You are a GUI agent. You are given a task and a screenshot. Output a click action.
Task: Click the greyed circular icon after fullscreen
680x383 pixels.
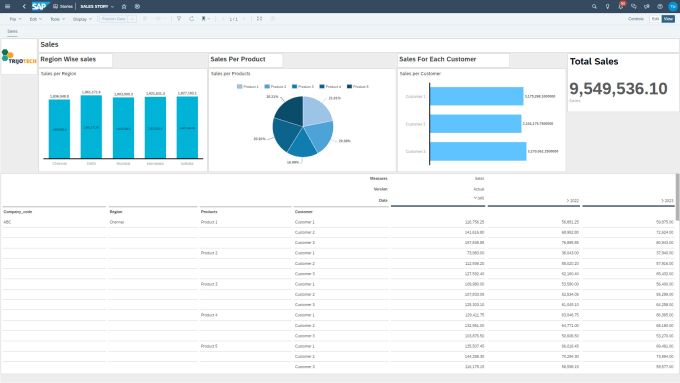click(272, 19)
